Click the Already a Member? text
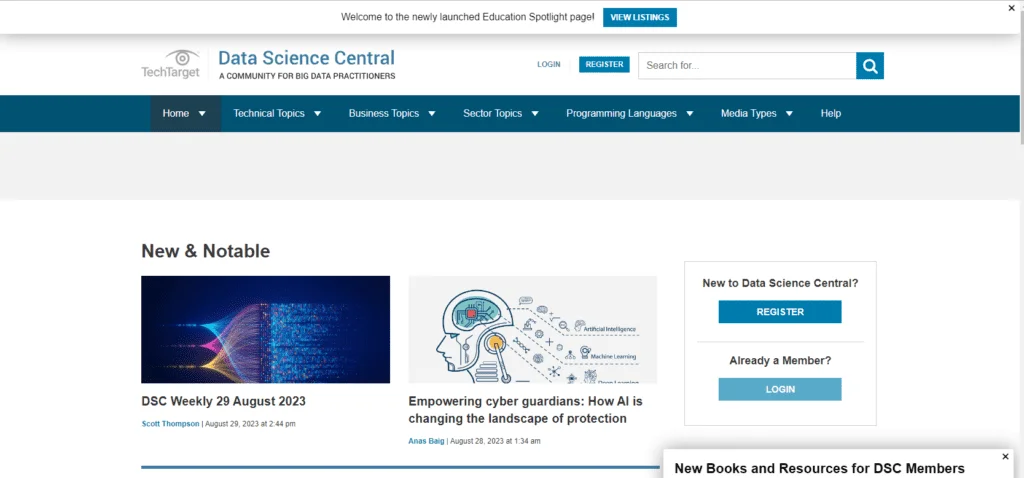This screenshot has width=1024, height=478. coord(780,360)
